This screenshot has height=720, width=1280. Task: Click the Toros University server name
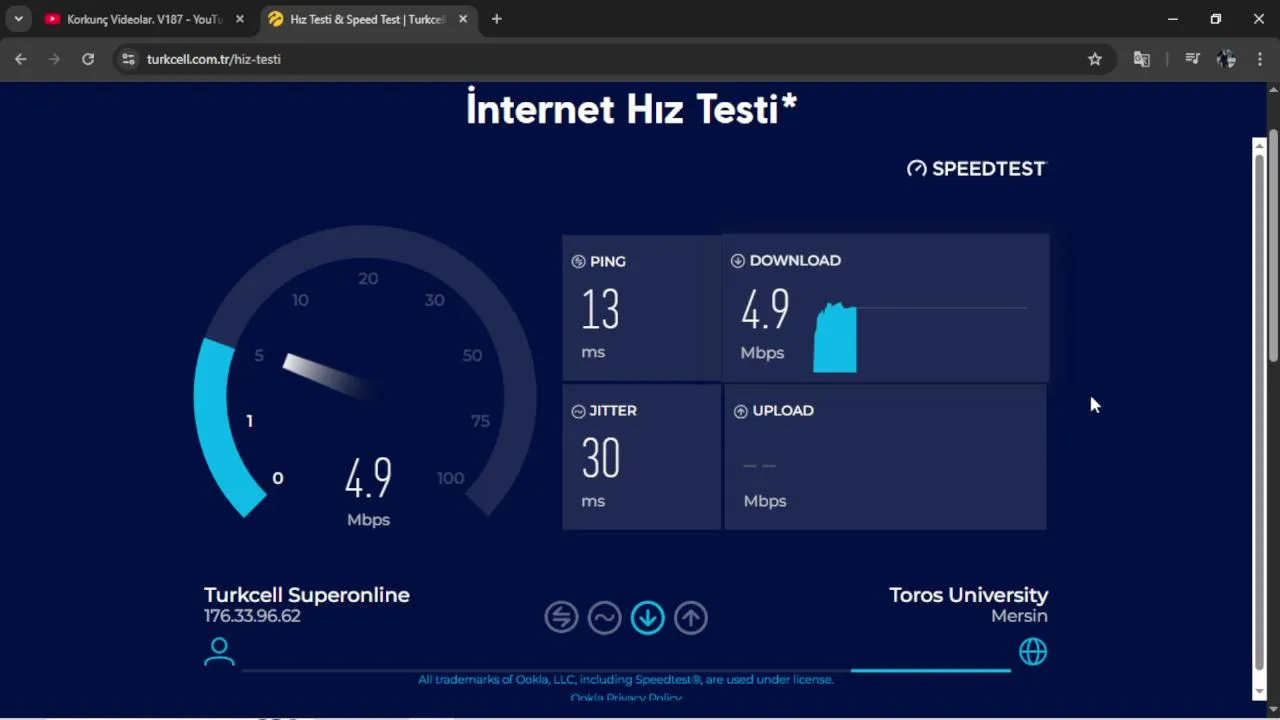tap(968, 595)
